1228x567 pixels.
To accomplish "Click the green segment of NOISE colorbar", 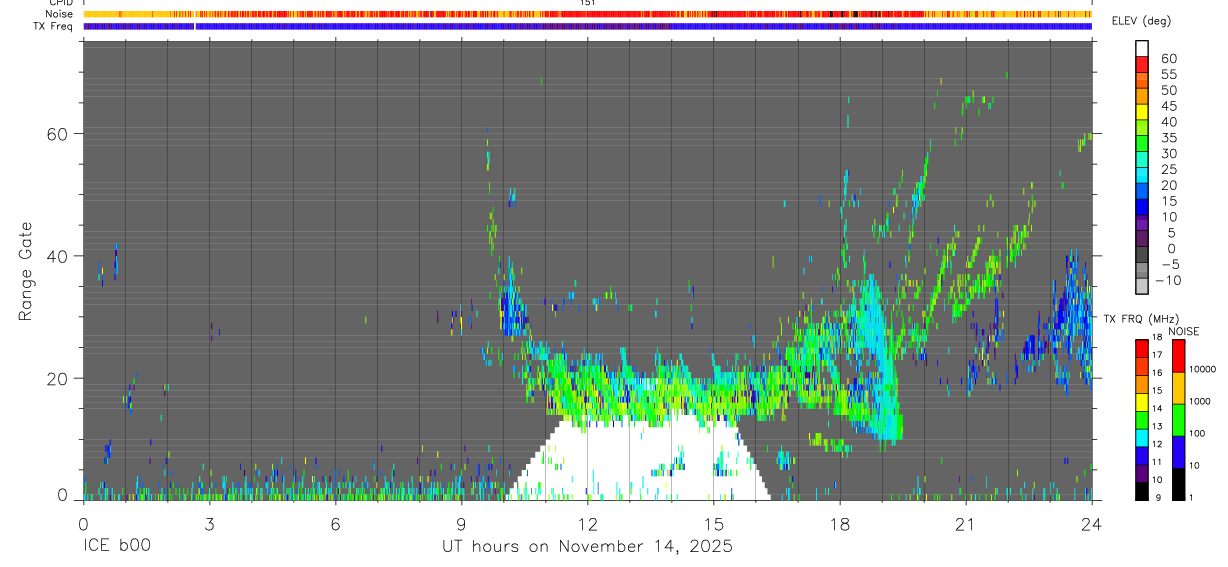I will click(x=1178, y=419).
